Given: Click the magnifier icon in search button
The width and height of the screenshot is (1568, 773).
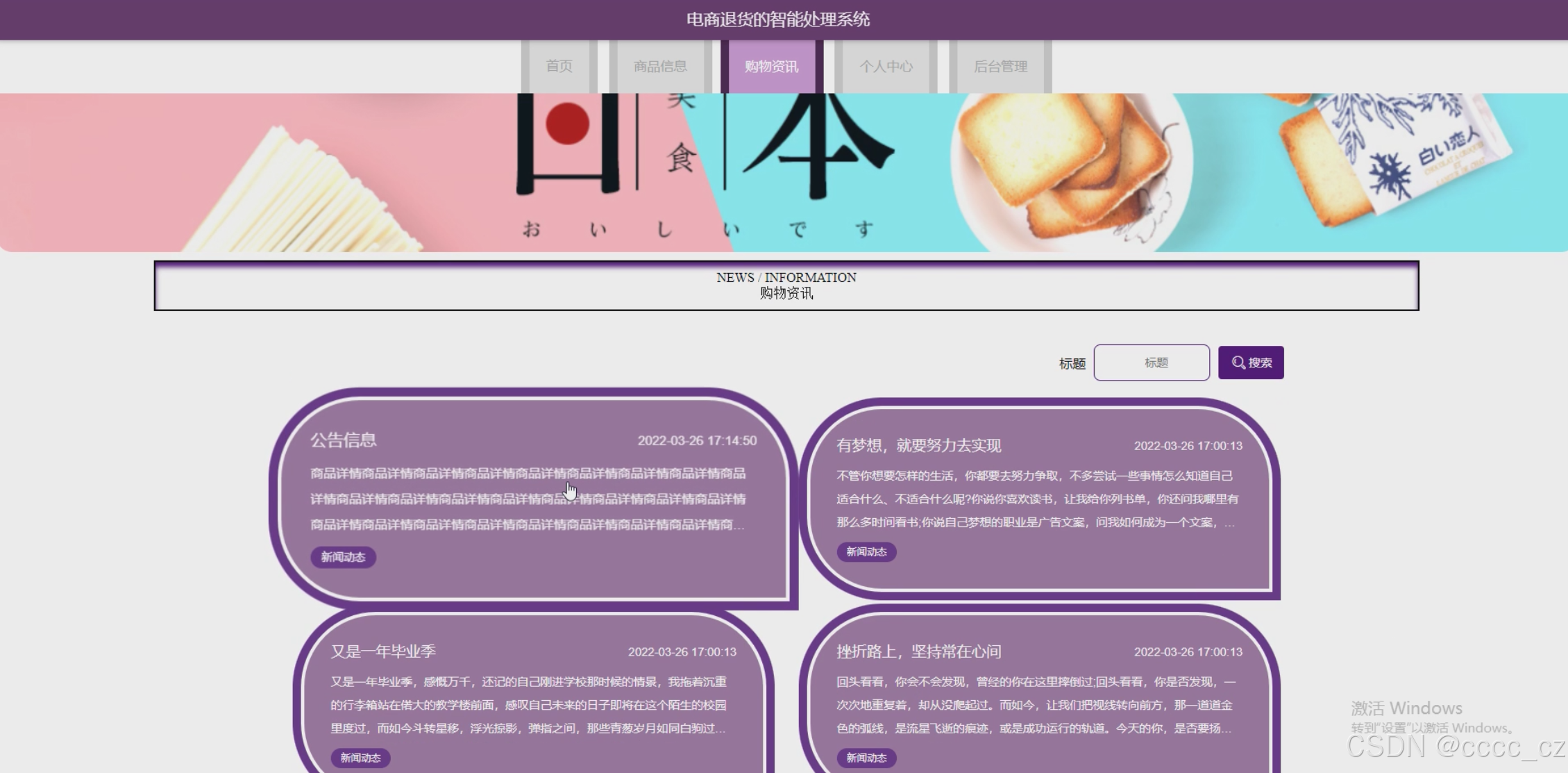Looking at the screenshot, I should 1238,363.
